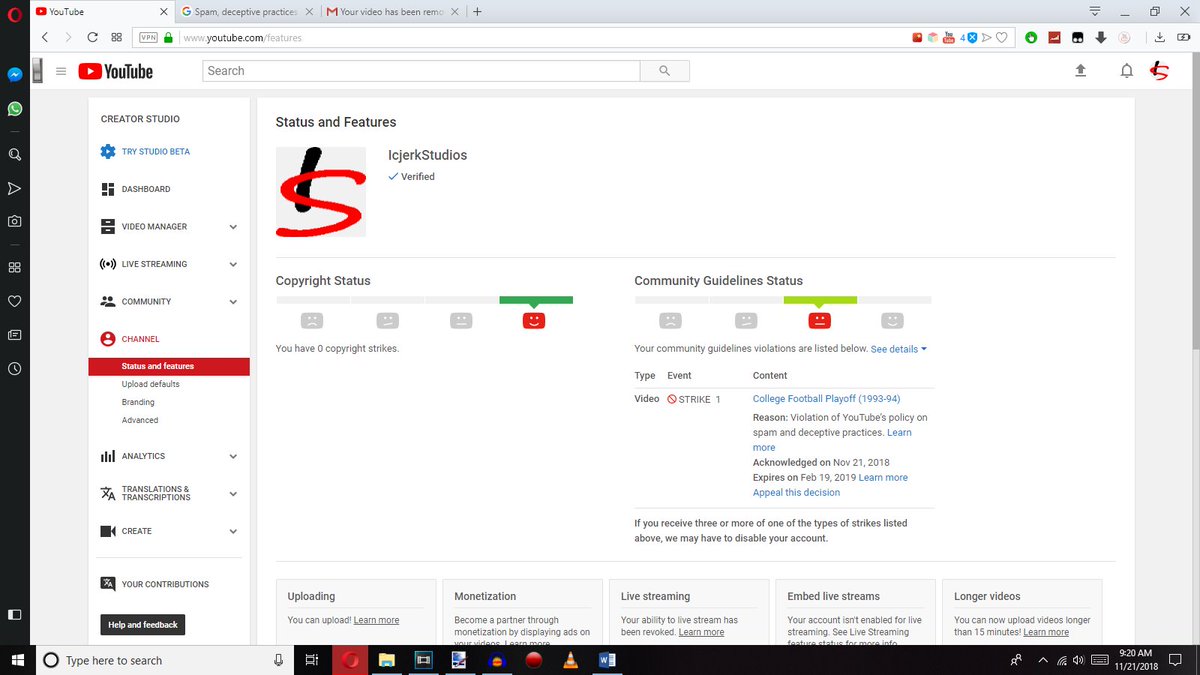This screenshot has width=1200, height=675.
Task: Open WhatsApp in the Opera sidebar
Action: tap(15, 109)
